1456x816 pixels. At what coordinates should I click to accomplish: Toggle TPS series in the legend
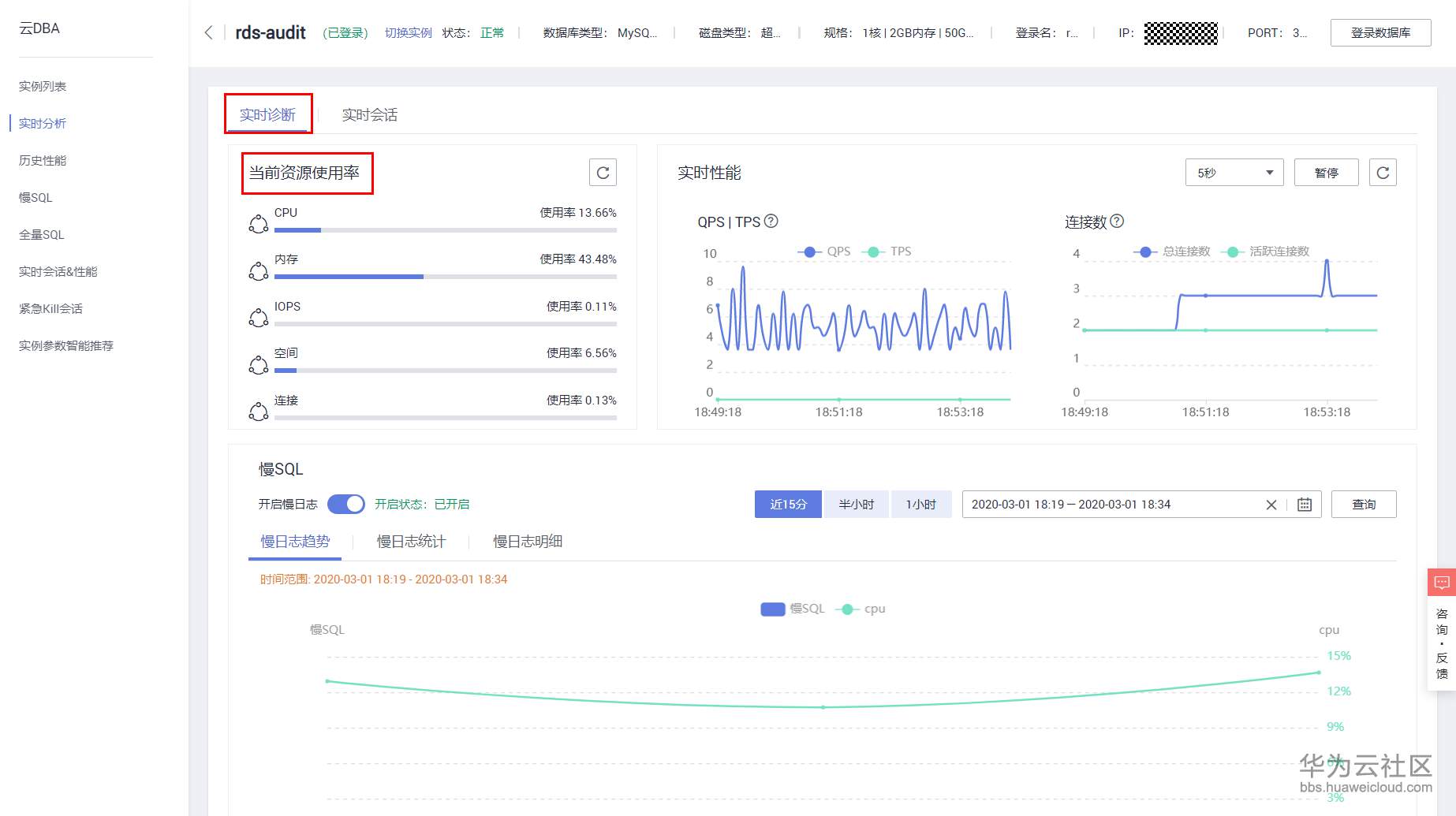[887, 252]
